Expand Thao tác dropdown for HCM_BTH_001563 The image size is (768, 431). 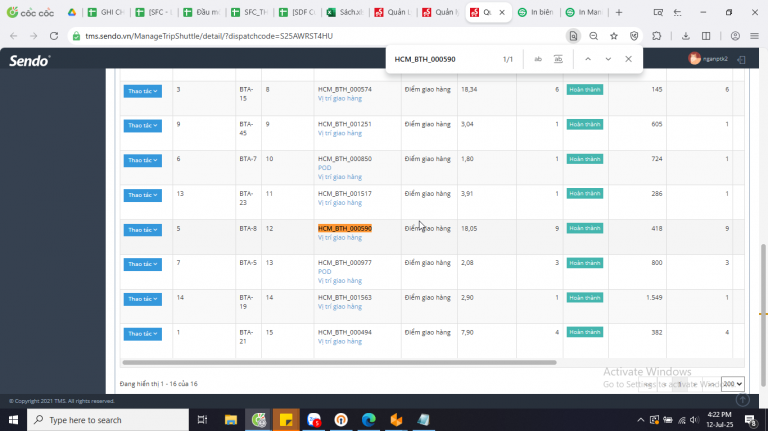143,299
